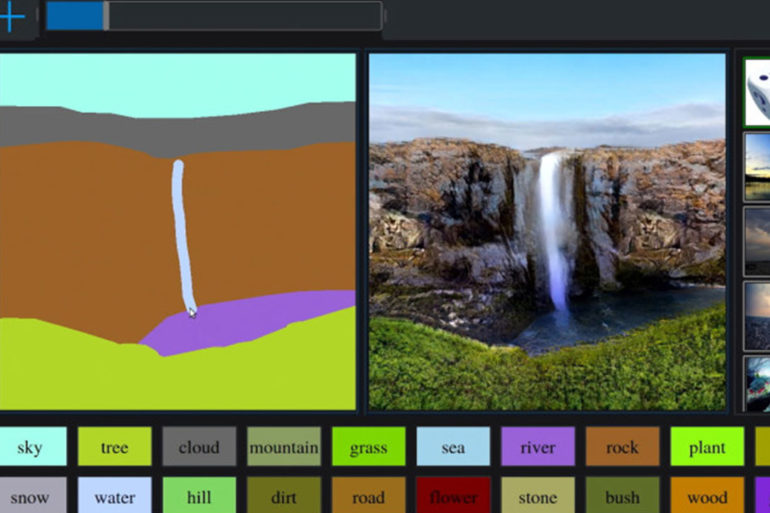Select the river label swatch
This screenshot has height=513, width=770.
[538, 446]
